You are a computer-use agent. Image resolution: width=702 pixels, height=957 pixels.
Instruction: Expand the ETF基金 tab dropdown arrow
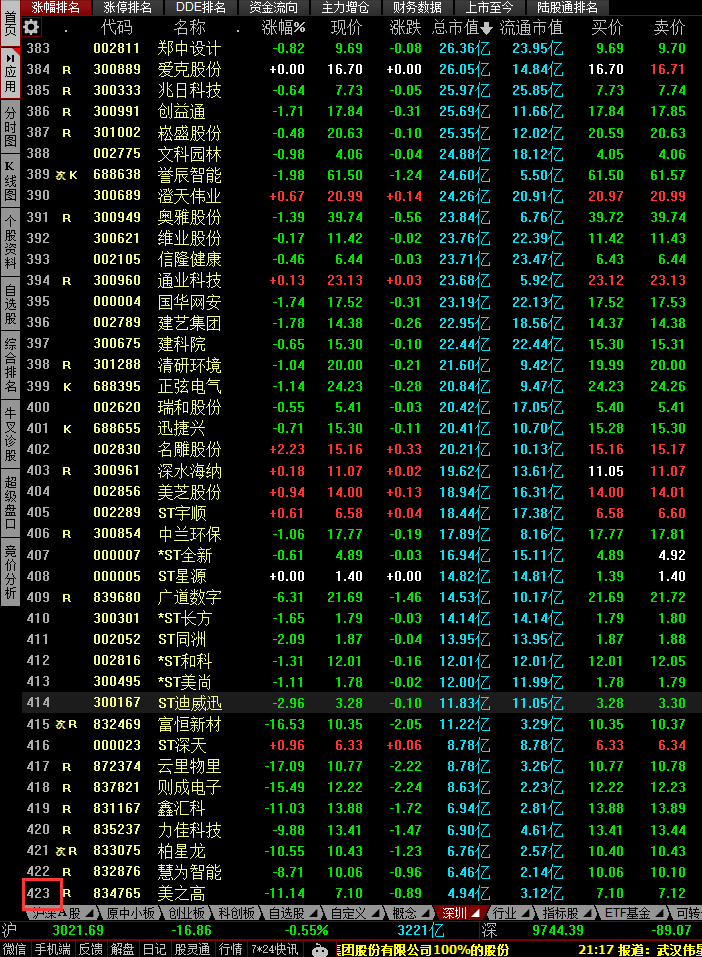point(660,913)
